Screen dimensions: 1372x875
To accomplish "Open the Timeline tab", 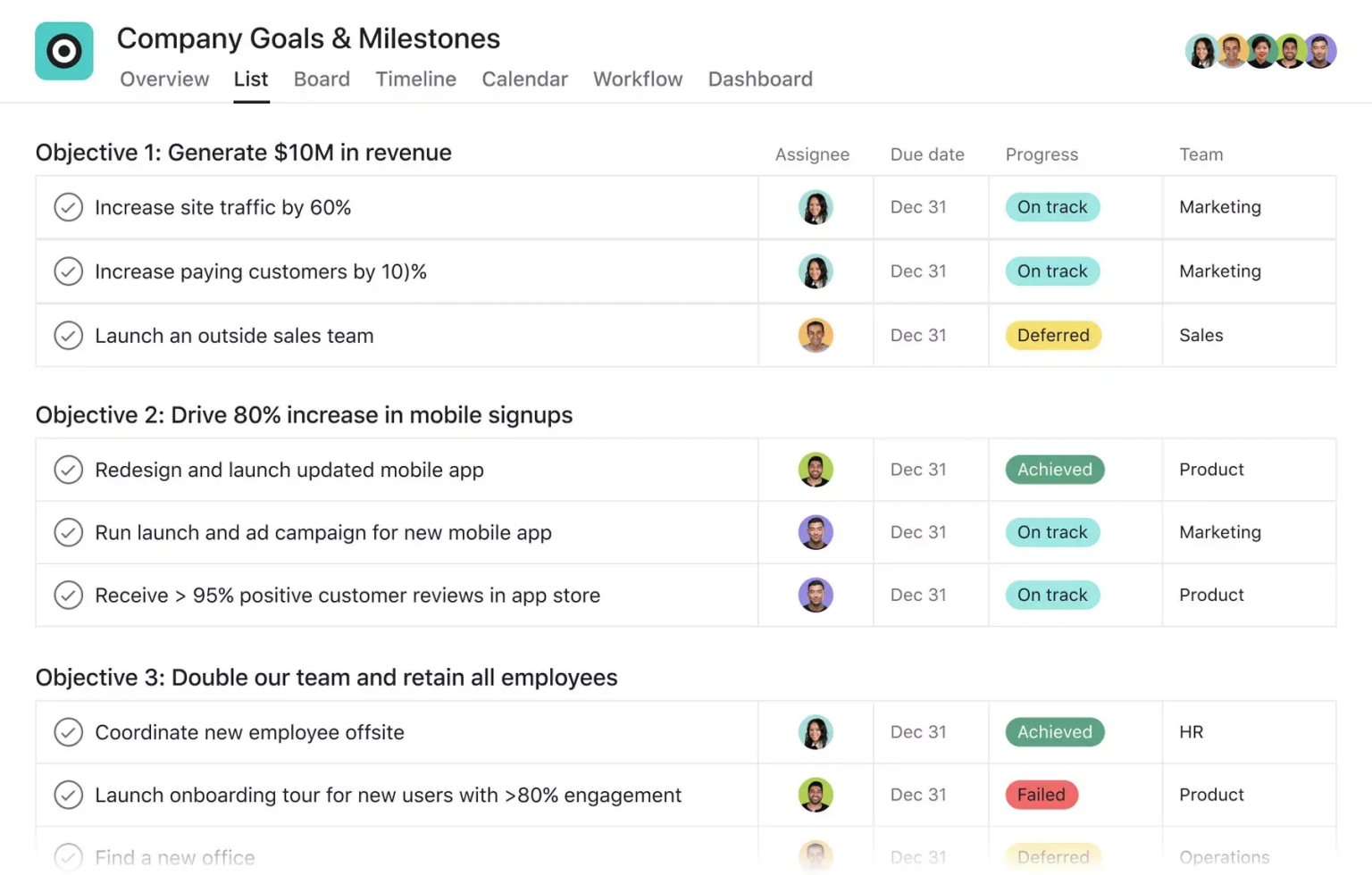I will coord(415,79).
